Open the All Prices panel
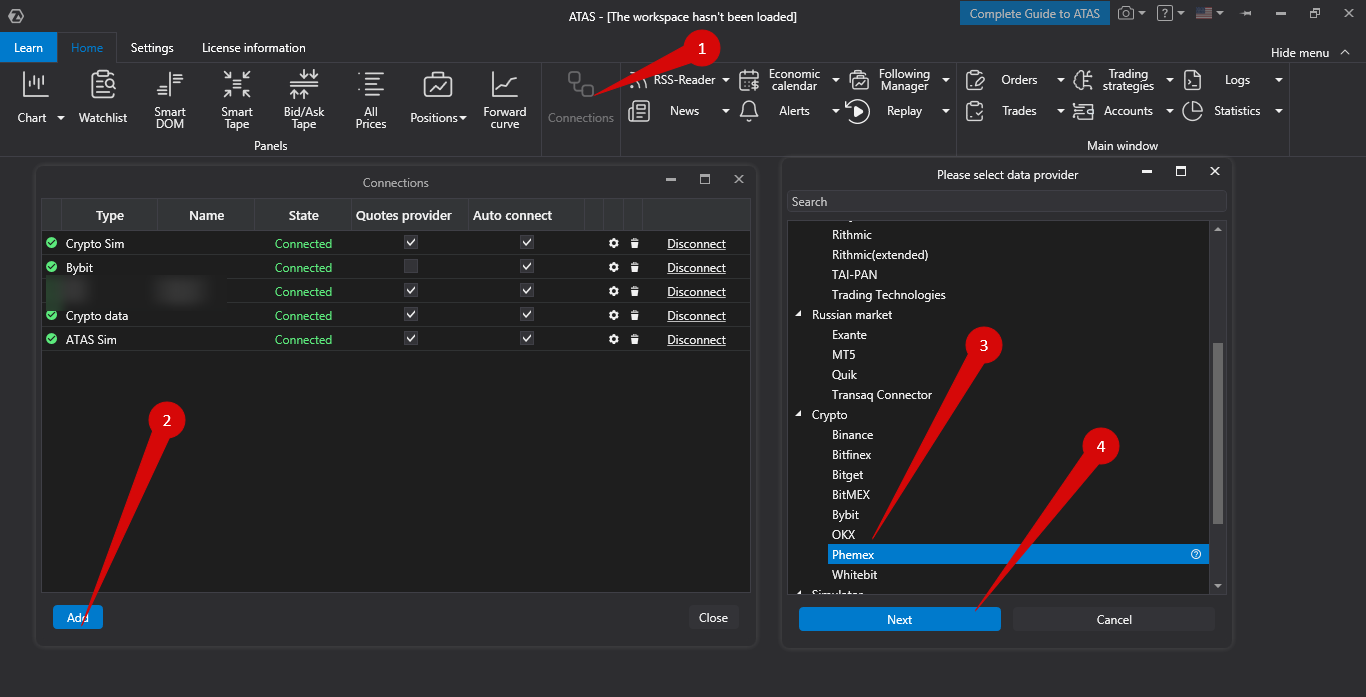Image resolution: width=1366 pixels, height=697 pixels. tap(371, 100)
